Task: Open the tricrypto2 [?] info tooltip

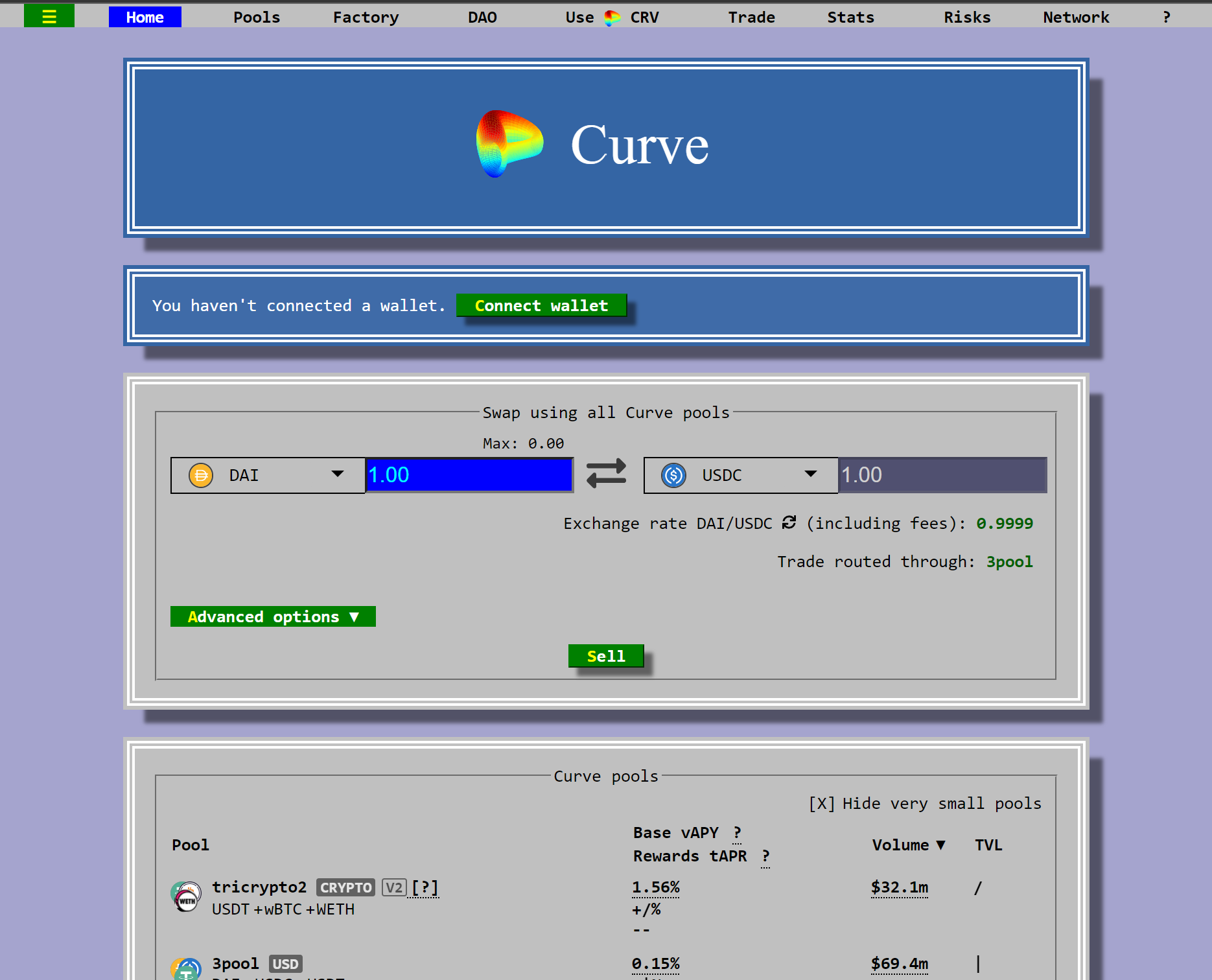Action: [x=425, y=887]
